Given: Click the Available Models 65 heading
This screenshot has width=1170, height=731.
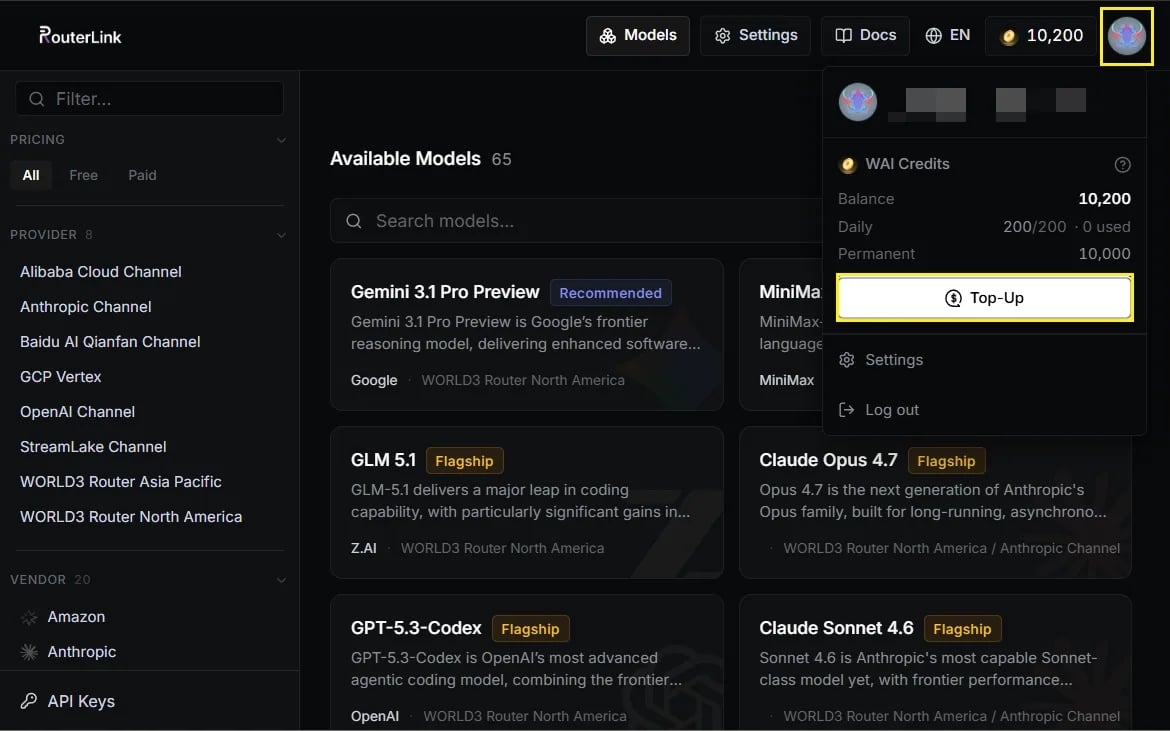Looking at the screenshot, I should (421, 158).
